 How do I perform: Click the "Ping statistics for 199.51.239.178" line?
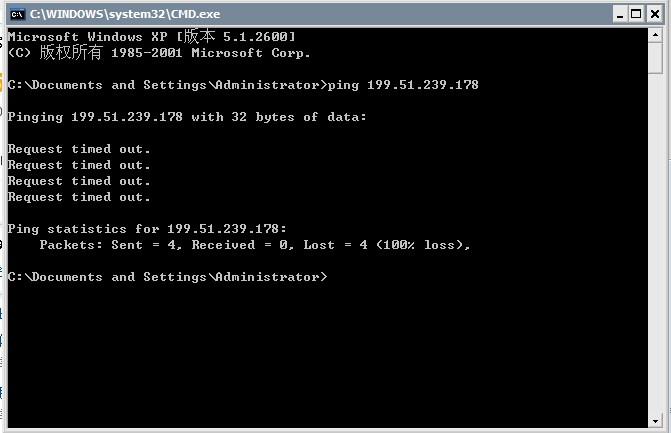(147, 229)
